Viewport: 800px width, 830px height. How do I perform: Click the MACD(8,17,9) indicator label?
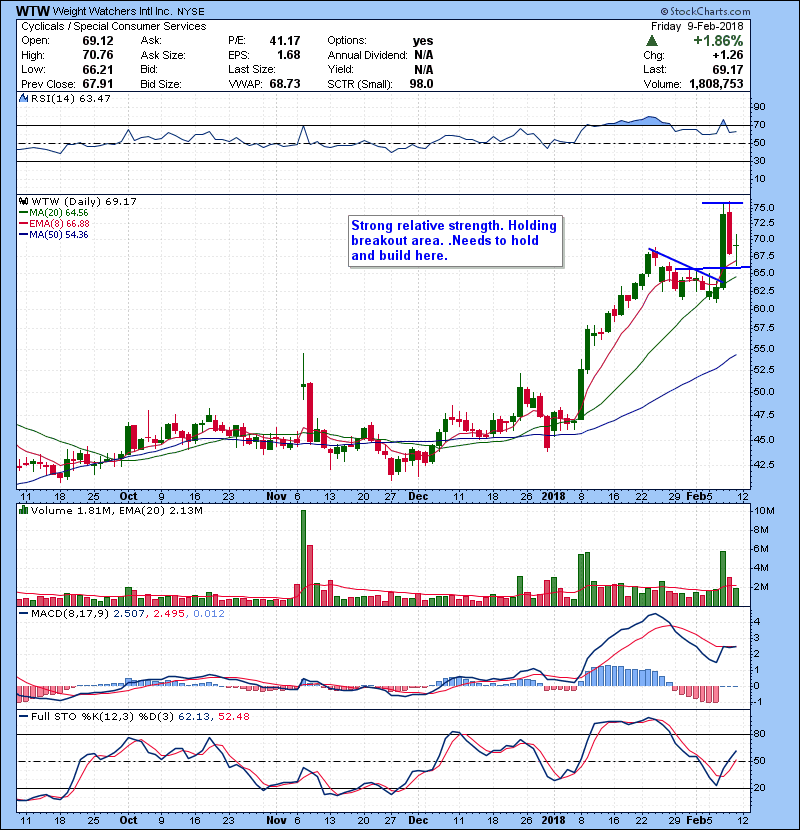click(x=70, y=614)
